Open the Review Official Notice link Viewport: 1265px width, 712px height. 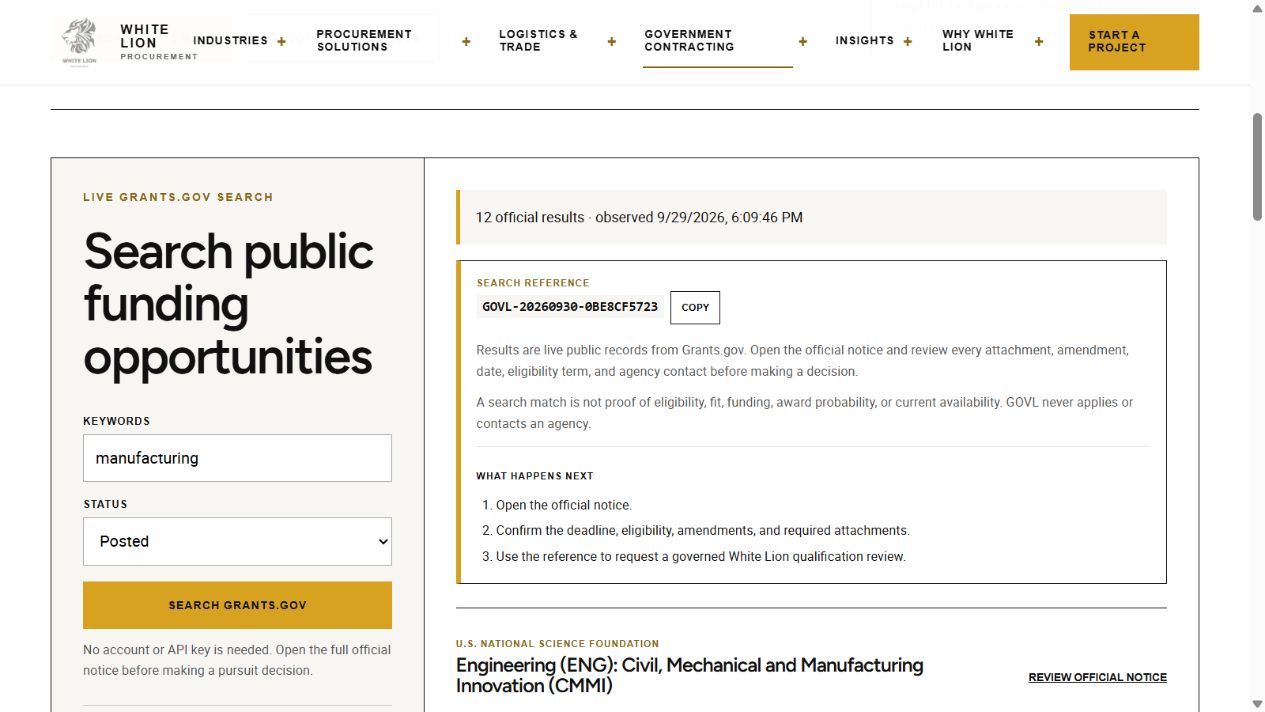tap(1097, 677)
